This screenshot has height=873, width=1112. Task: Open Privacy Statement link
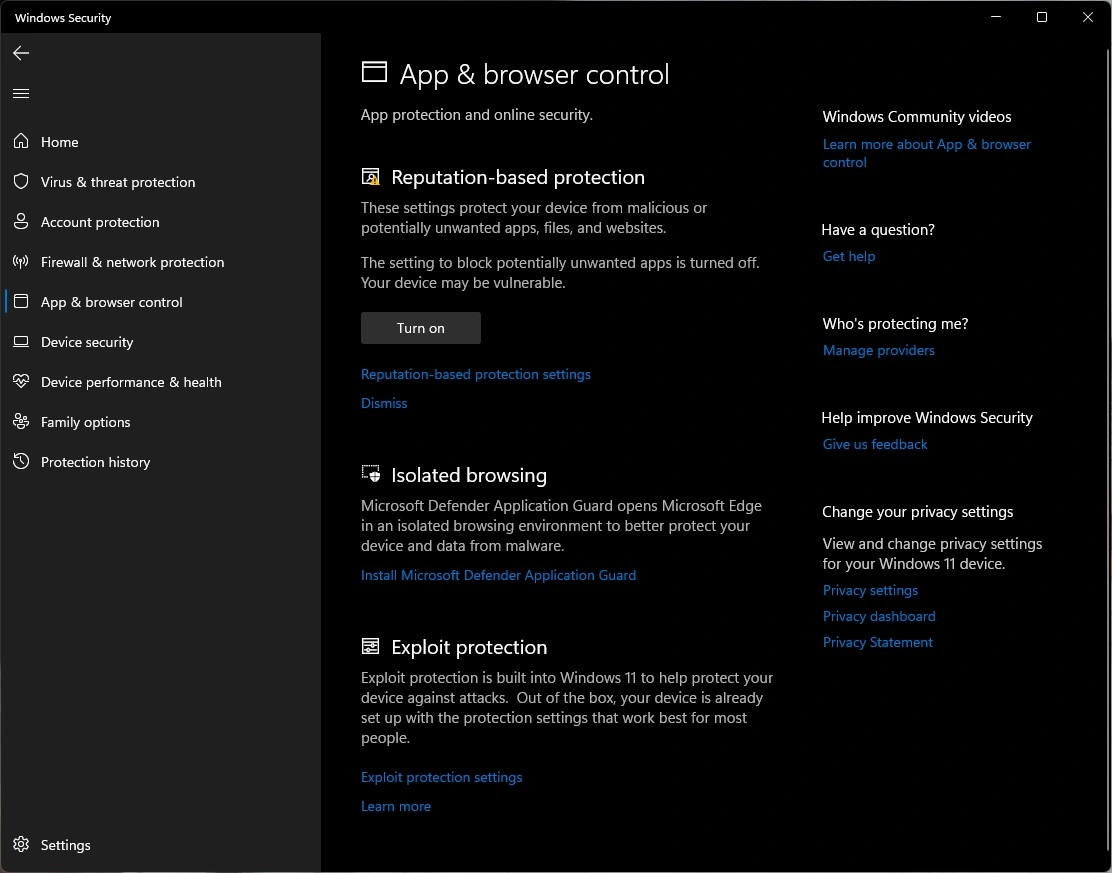[x=877, y=642]
